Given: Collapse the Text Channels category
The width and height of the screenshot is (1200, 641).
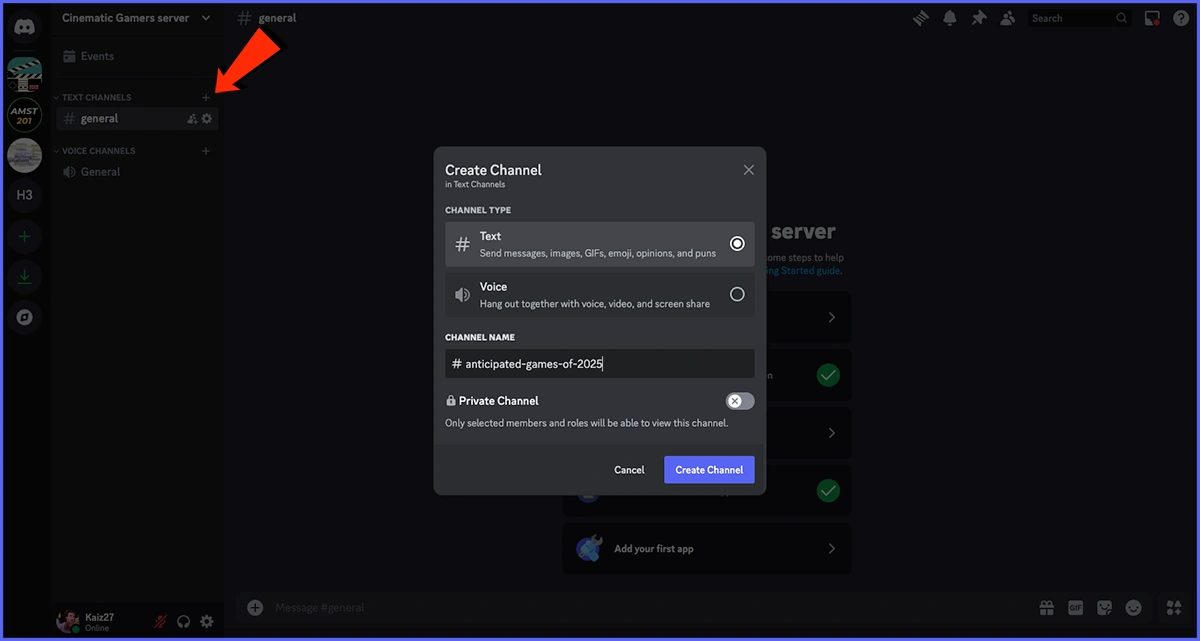Looking at the screenshot, I should 96,97.
